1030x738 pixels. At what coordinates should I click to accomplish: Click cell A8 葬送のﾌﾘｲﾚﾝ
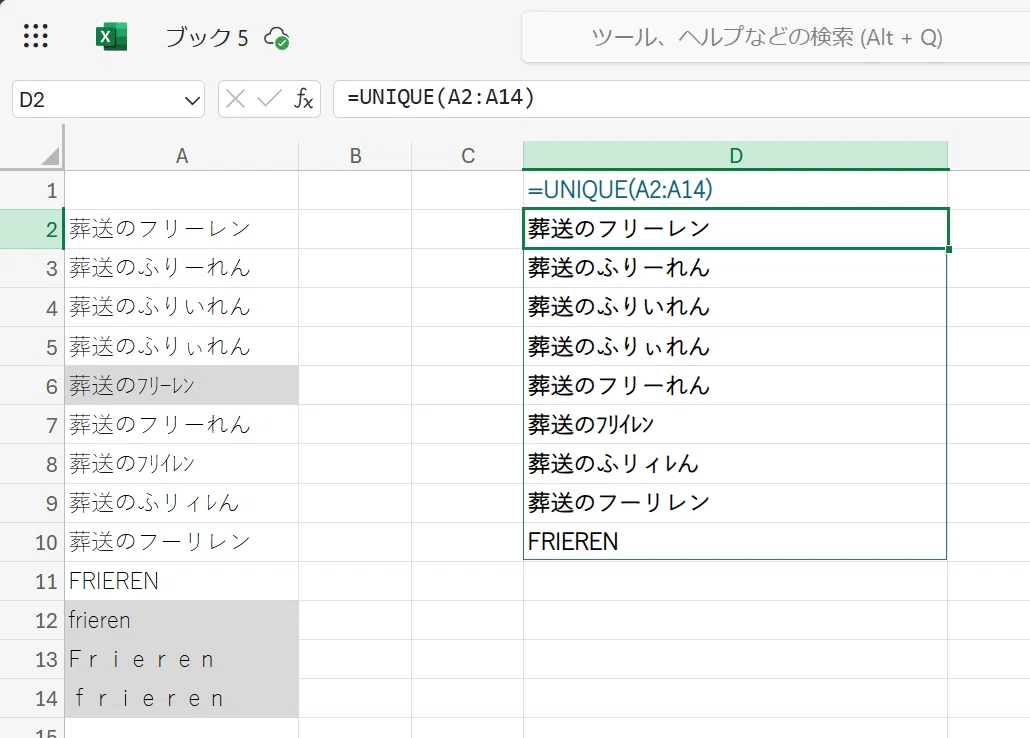(182, 464)
